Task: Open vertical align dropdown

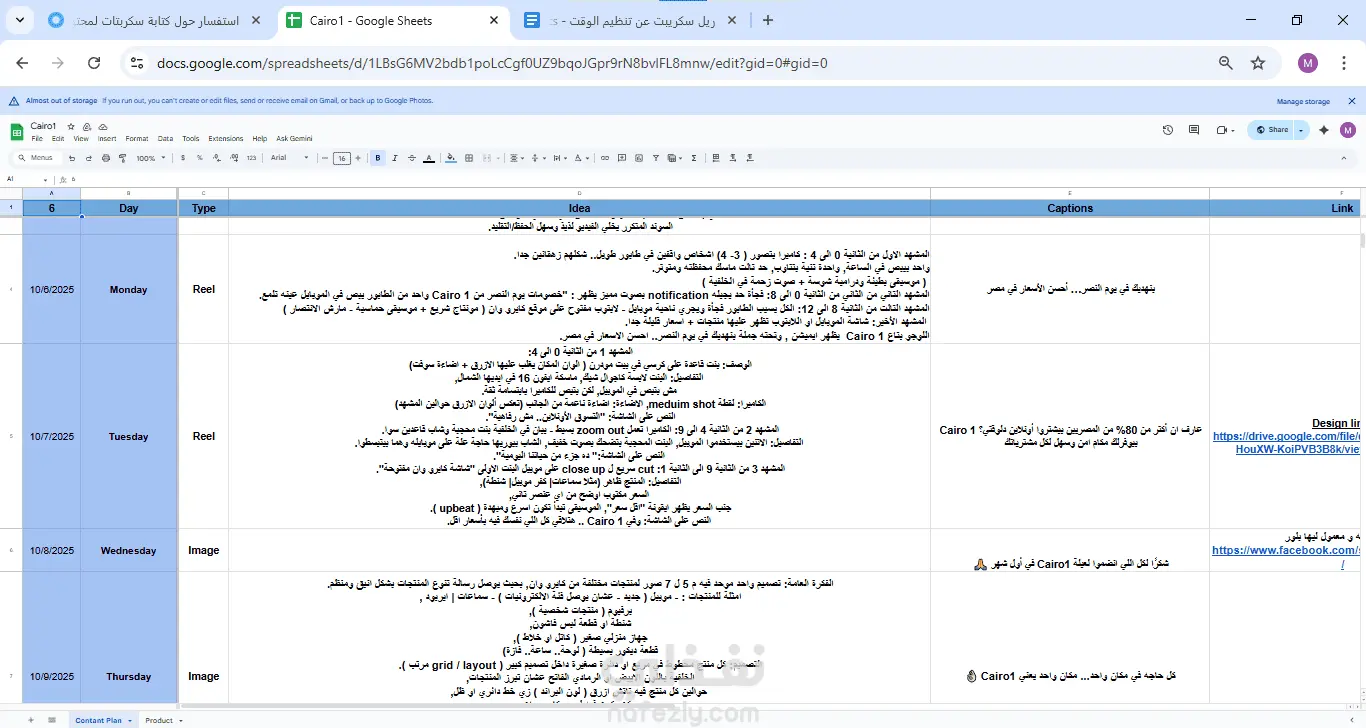Action: click(540, 158)
